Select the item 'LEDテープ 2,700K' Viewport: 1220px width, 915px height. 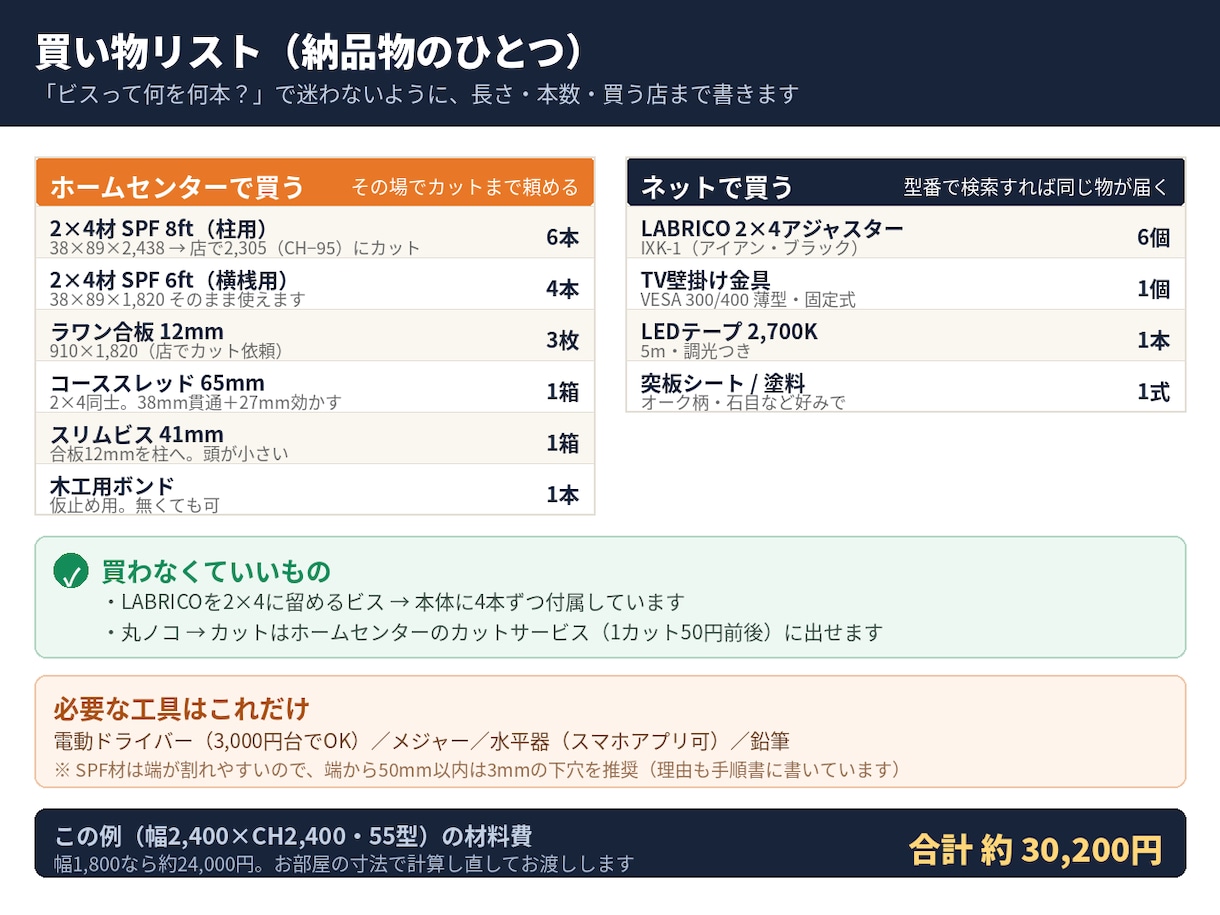point(729,331)
